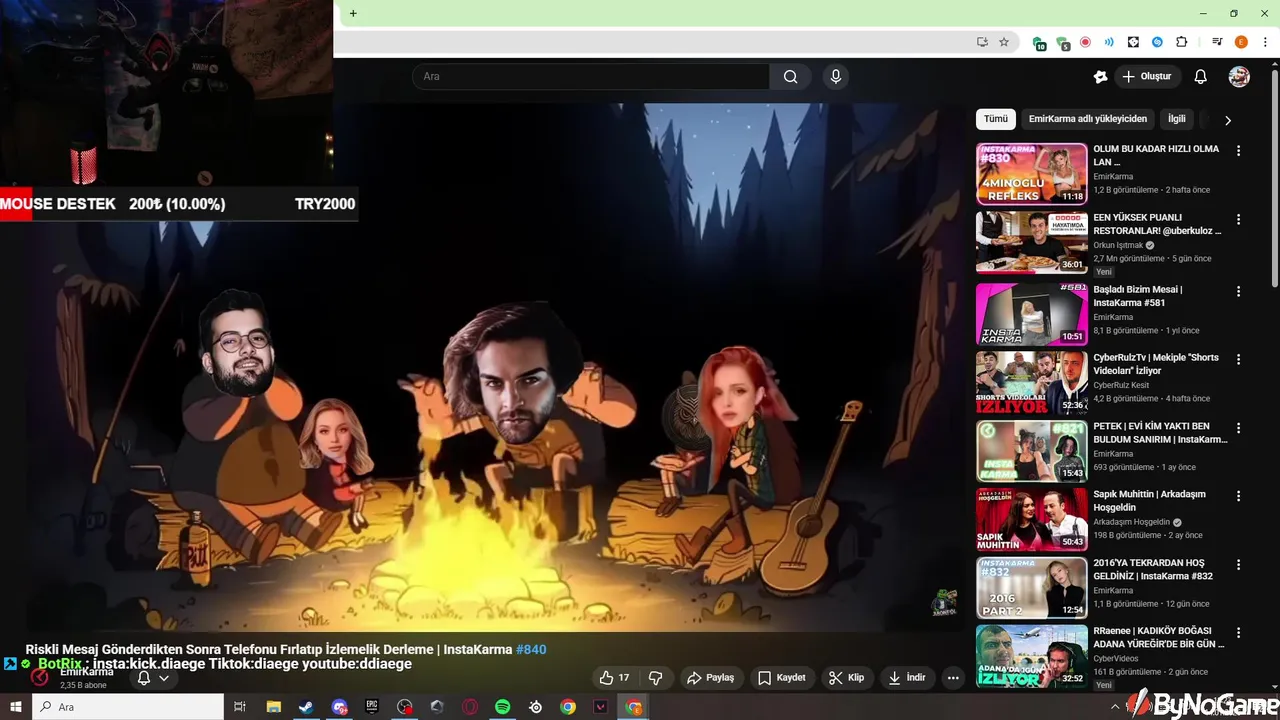Viewport: 1280px width, 720px height.
Task: Open the EmirKarma channel avatar
Action: pos(40,677)
